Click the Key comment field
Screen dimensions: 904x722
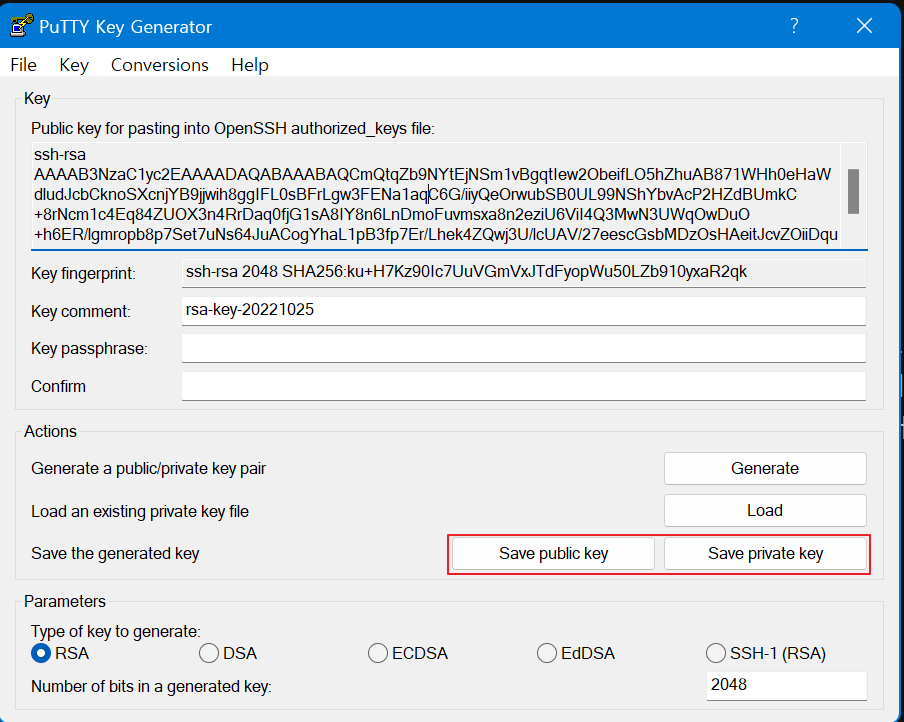523,310
